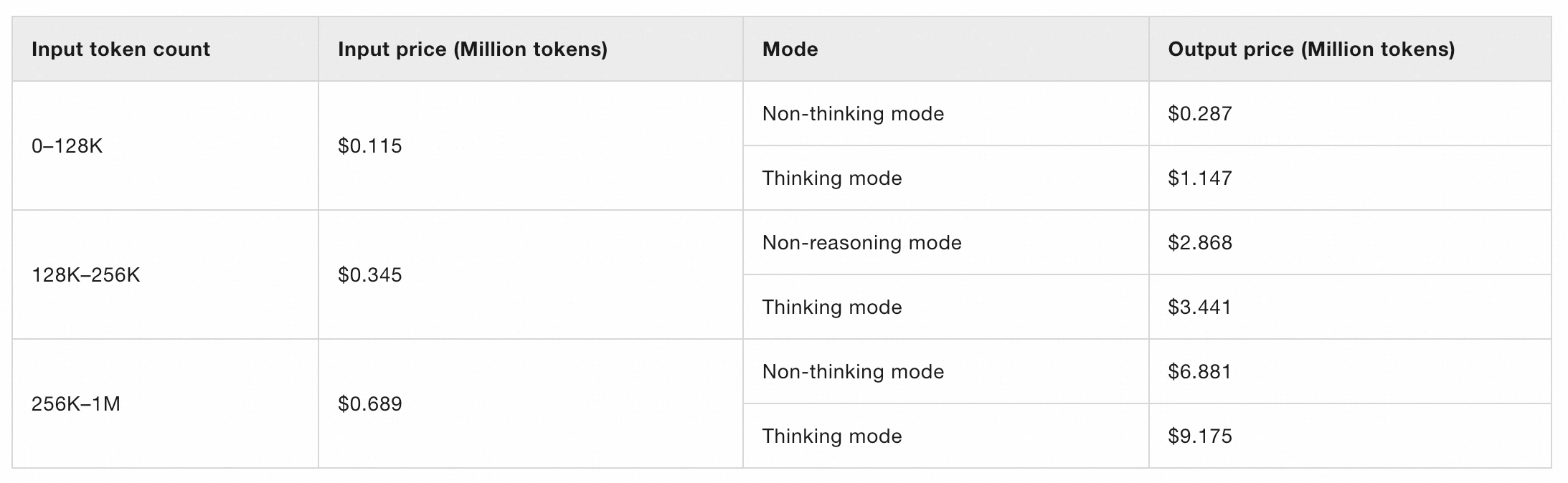The width and height of the screenshot is (1568, 483).
Task: Select Thinking mode in the 128K–256K row
Action: pyautogui.click(x=831, y=307)
